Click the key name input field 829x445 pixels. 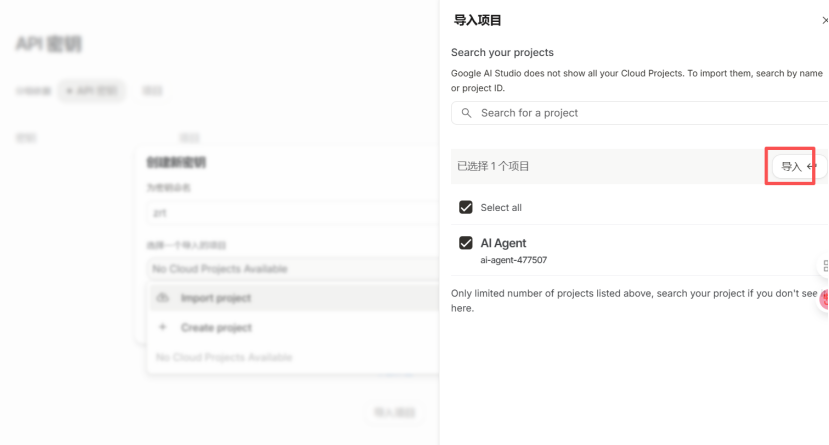pyautogui.click(x=292, y=213)
